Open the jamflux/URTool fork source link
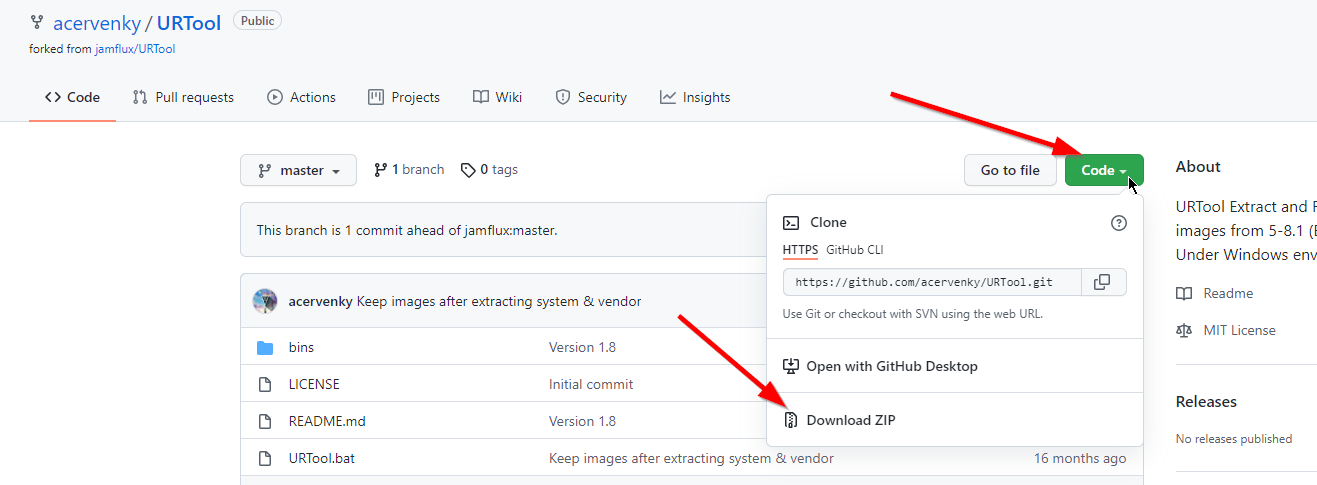 pos(135,49)
